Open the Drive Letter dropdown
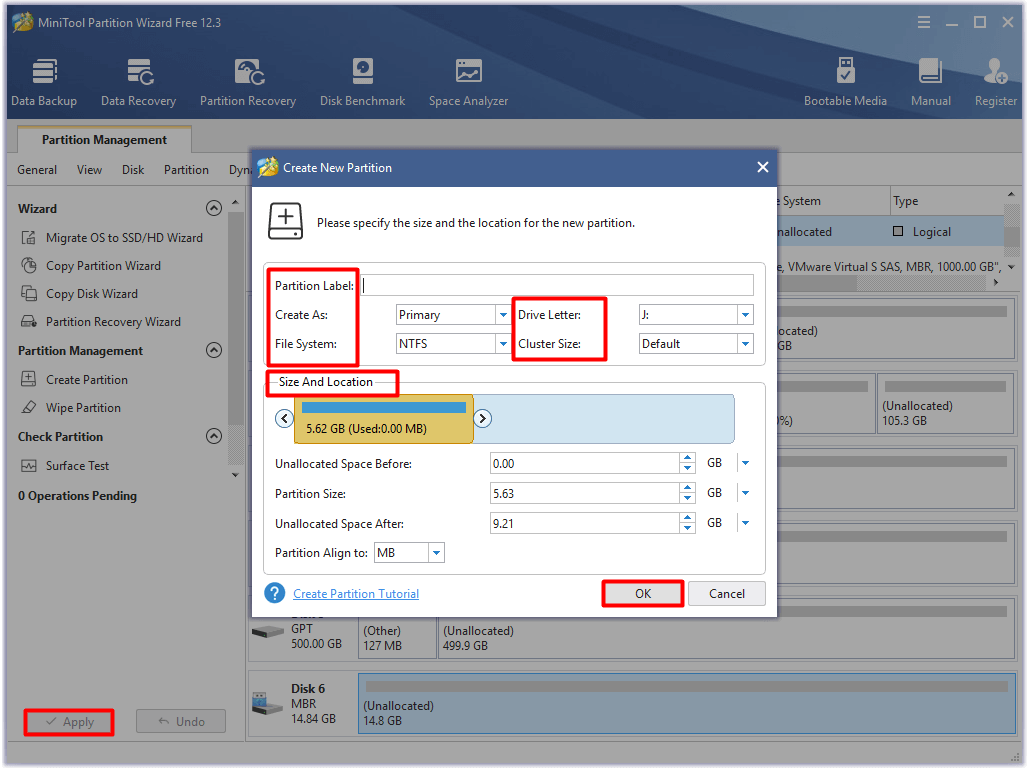Screen dimensions: 1028x768 745,315
